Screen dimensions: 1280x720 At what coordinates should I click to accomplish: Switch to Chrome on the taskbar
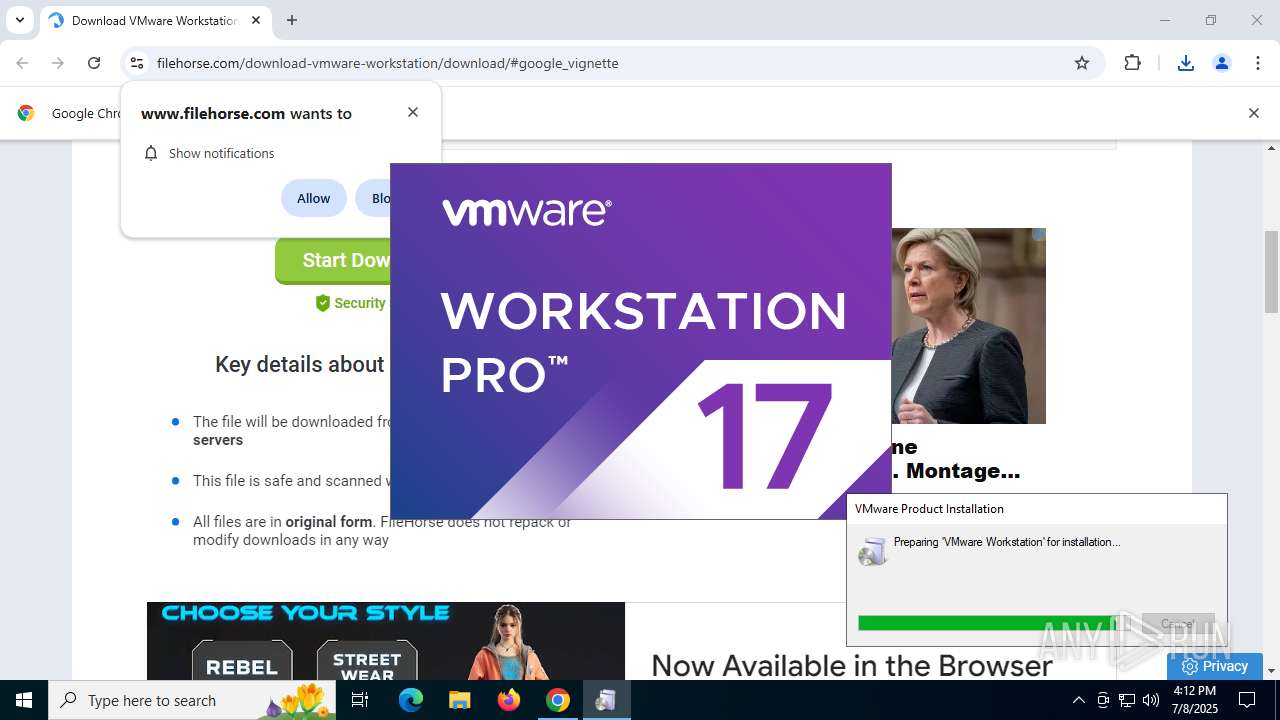pos(558,700)
